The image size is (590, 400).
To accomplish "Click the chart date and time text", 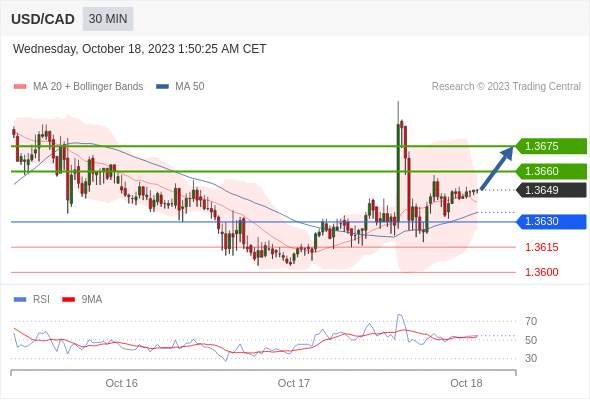I will coord(140,49).
